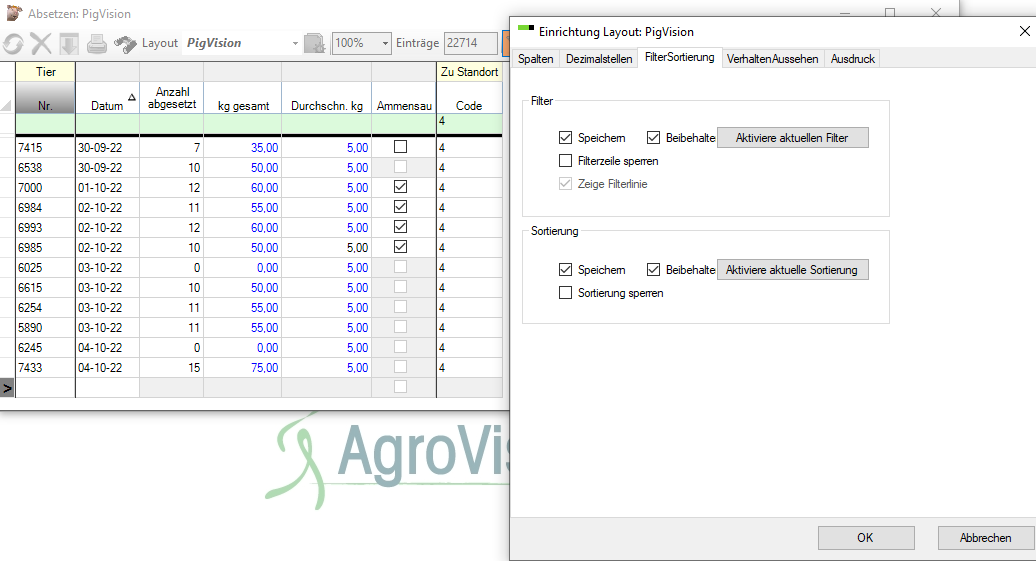Click the Abbrechen button
Image resolution: width=1036 pixels, height=561 pixels.
point(985,538)
